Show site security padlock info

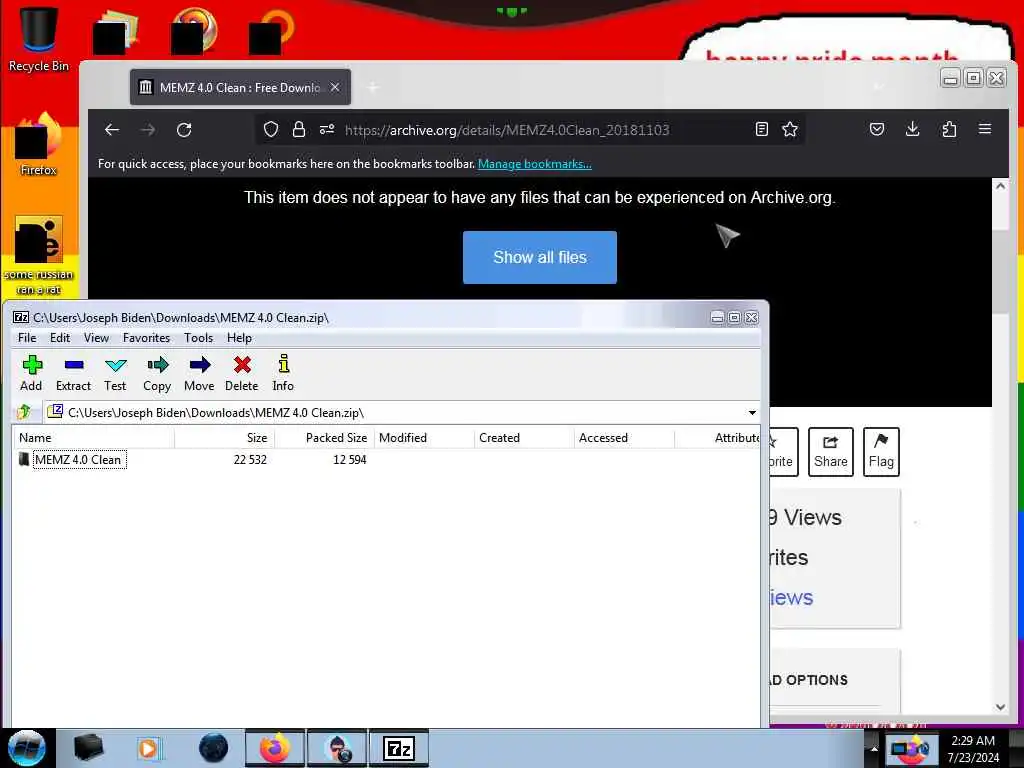[x=299, y=129]
